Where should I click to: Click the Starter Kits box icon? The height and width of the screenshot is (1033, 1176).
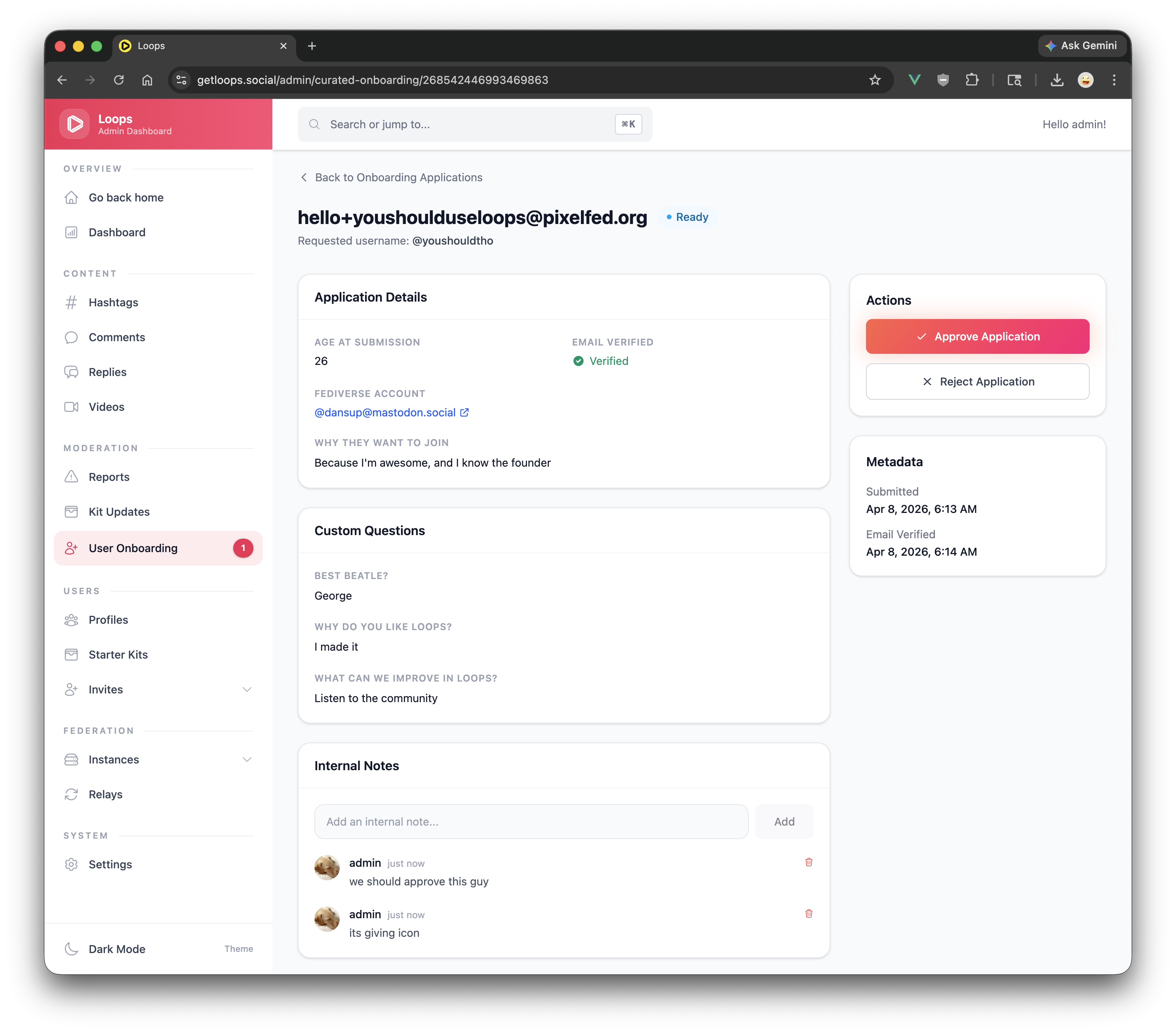coord(71,655)
